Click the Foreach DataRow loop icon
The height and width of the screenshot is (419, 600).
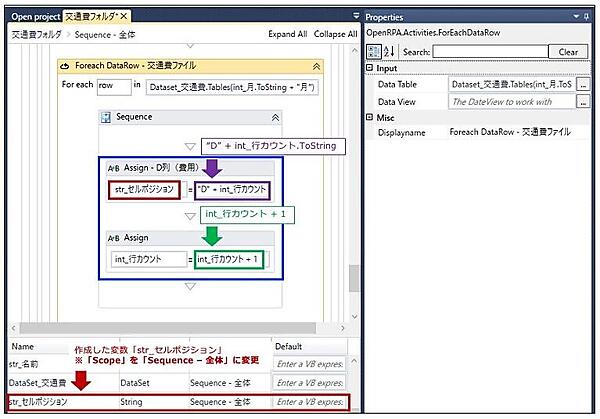[x=65, y=66]
